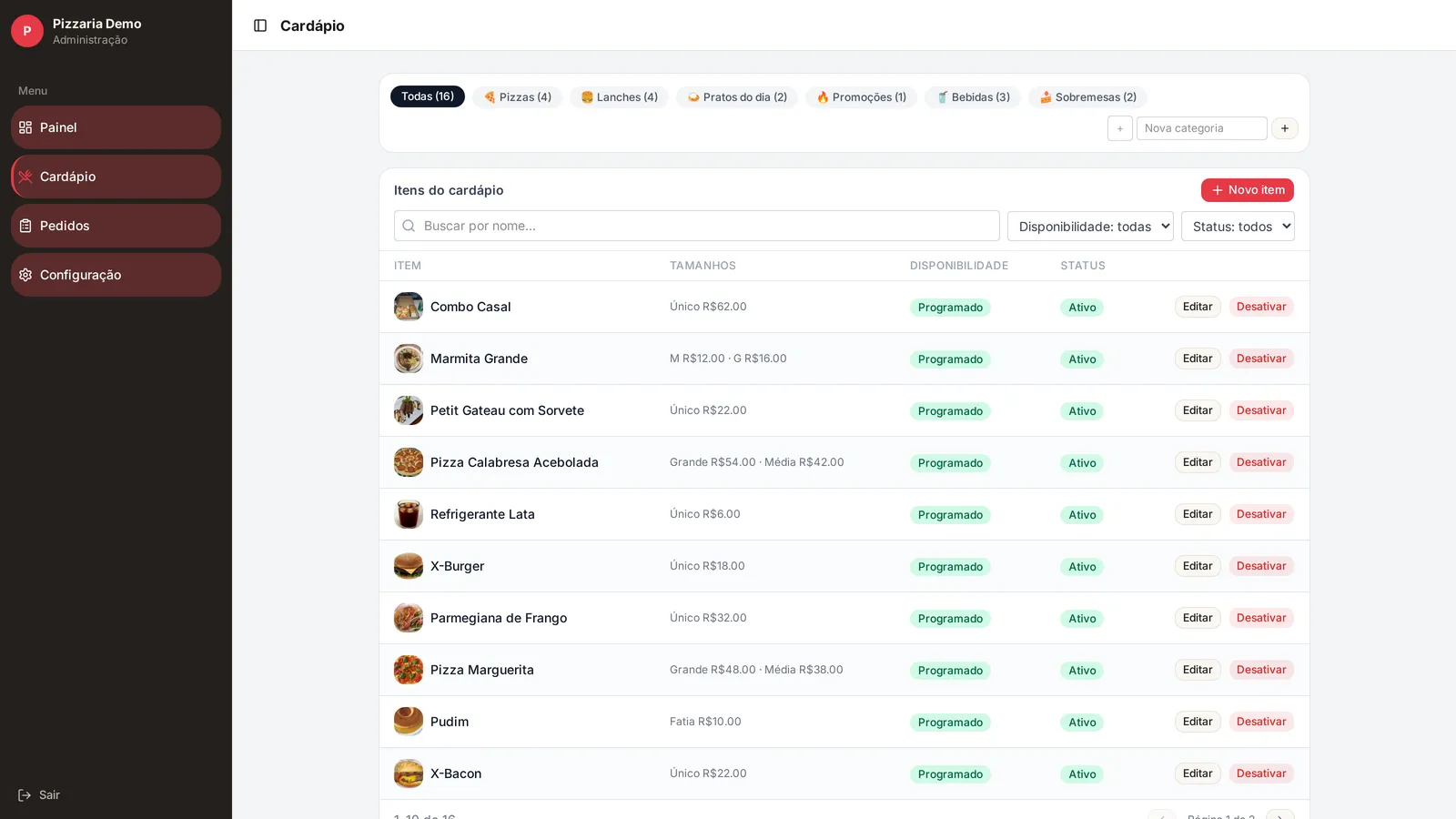The height and width of the screenshot is (819, 1456).
Task: Click the Refrigerante Lata item image
Action: (x=409, y=514)
